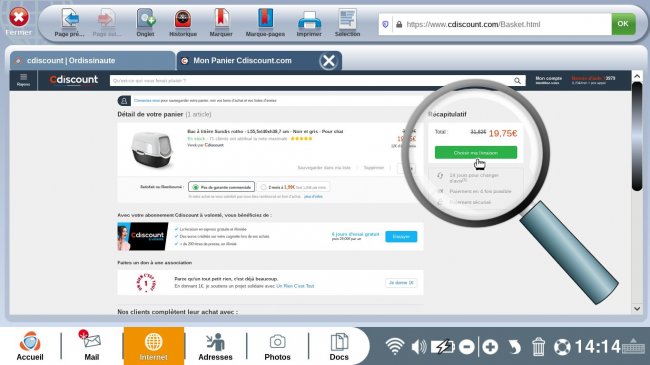Select Pas de garantie commerciale option
This screenshot has width=650, height=365.
[221, 187]
